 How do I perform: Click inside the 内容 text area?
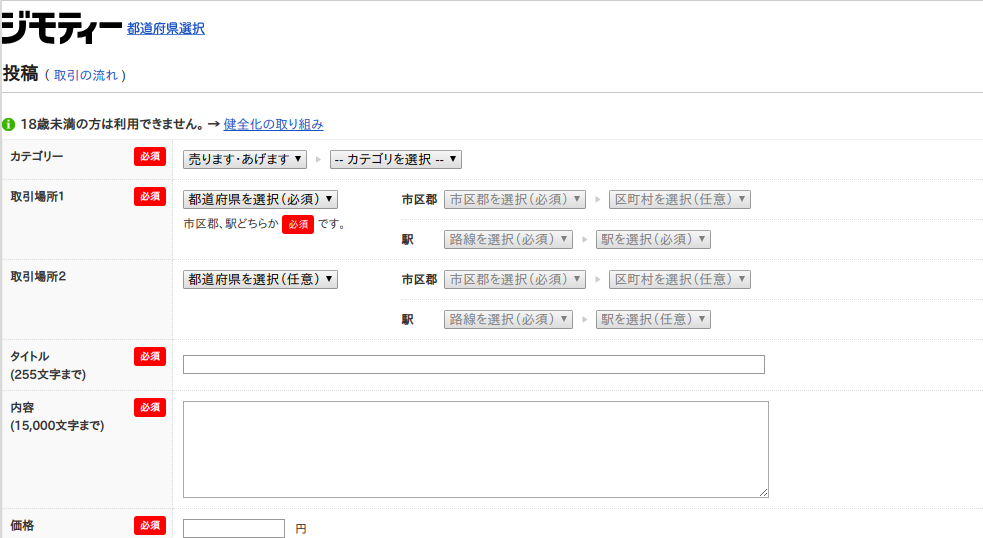pos(475,449)
